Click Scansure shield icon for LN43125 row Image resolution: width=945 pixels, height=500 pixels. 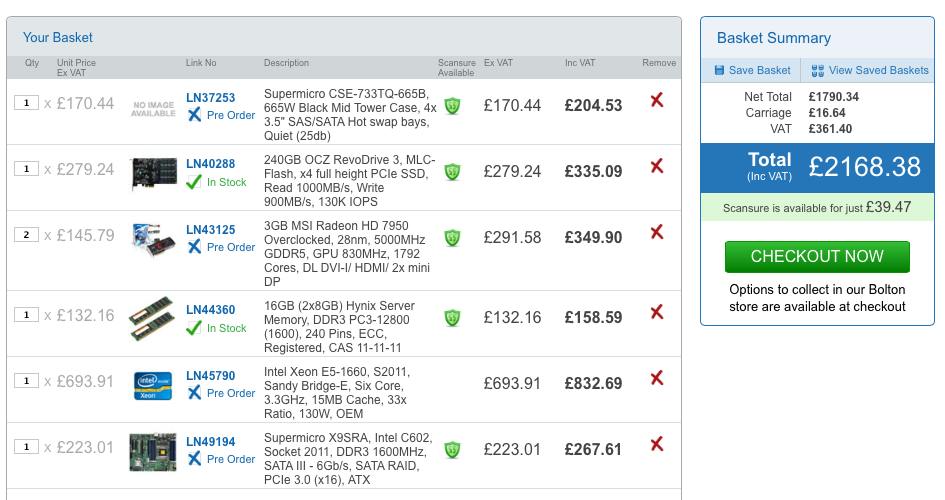[453, 238]
